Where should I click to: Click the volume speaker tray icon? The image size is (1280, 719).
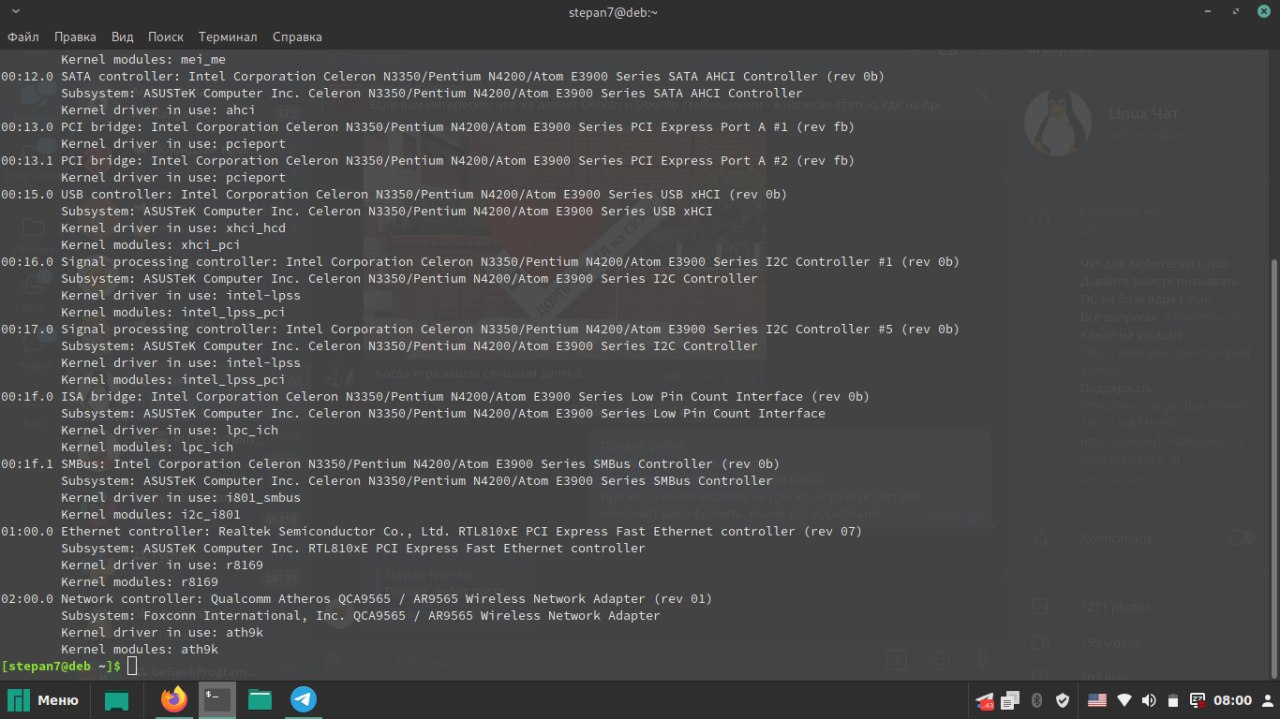(x=1149, y=700)
